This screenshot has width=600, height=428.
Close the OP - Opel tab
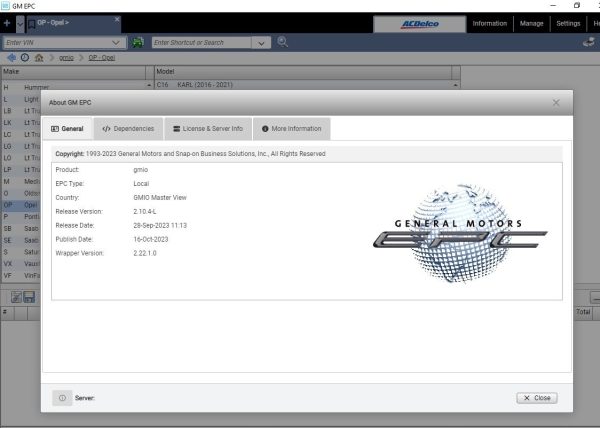click(x=117, y=19)
